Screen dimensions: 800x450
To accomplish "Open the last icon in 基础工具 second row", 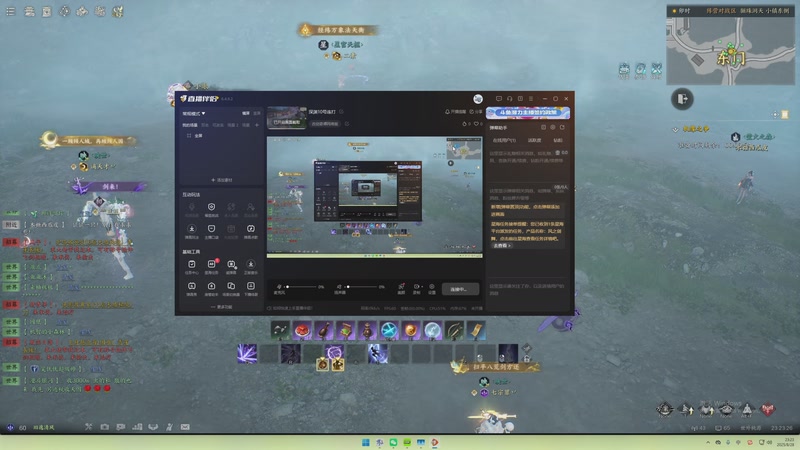I will [x=251, y=287].
